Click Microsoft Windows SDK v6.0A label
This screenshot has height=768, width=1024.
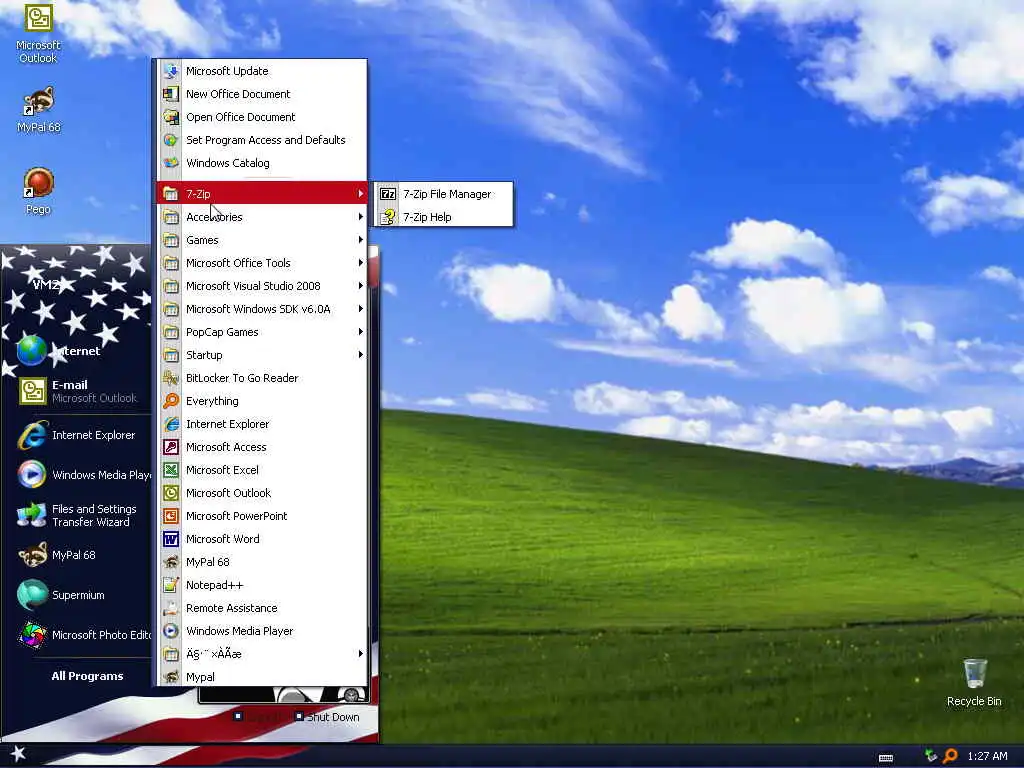point(258,309)
